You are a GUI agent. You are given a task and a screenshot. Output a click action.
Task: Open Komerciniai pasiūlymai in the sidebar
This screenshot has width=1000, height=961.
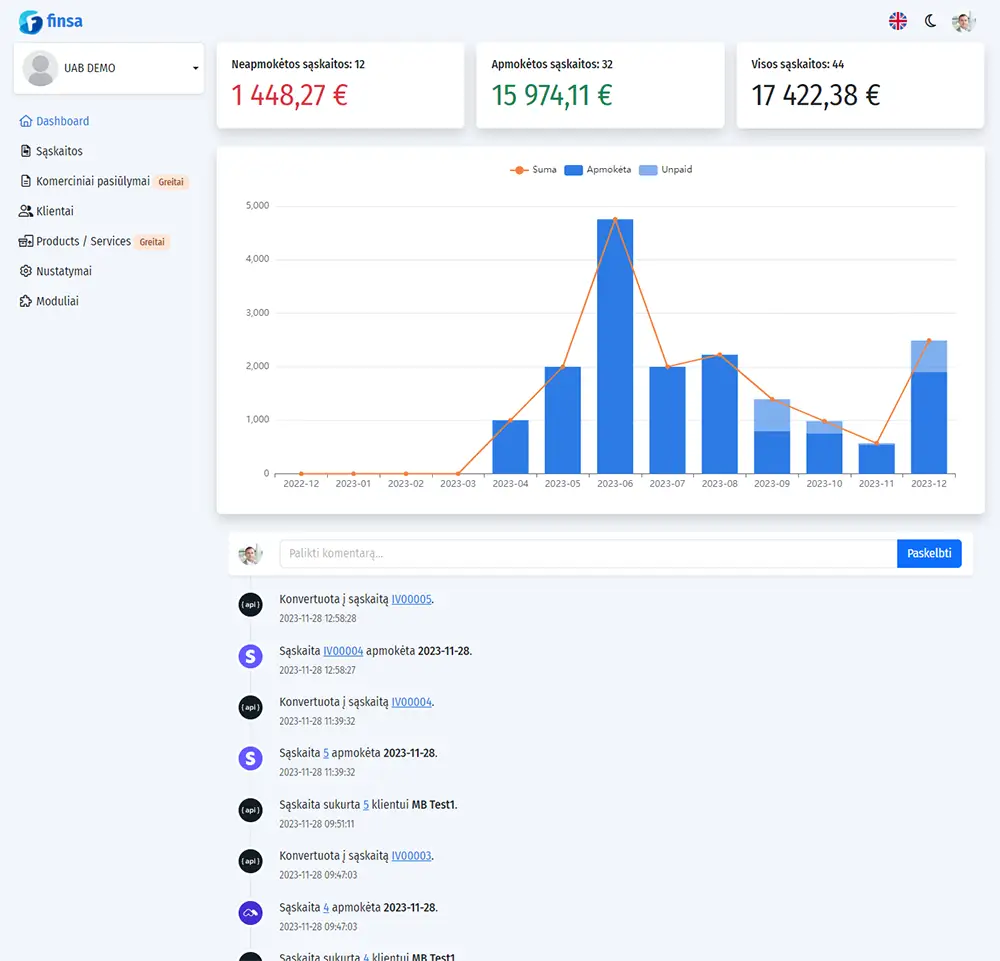point(92,181)
